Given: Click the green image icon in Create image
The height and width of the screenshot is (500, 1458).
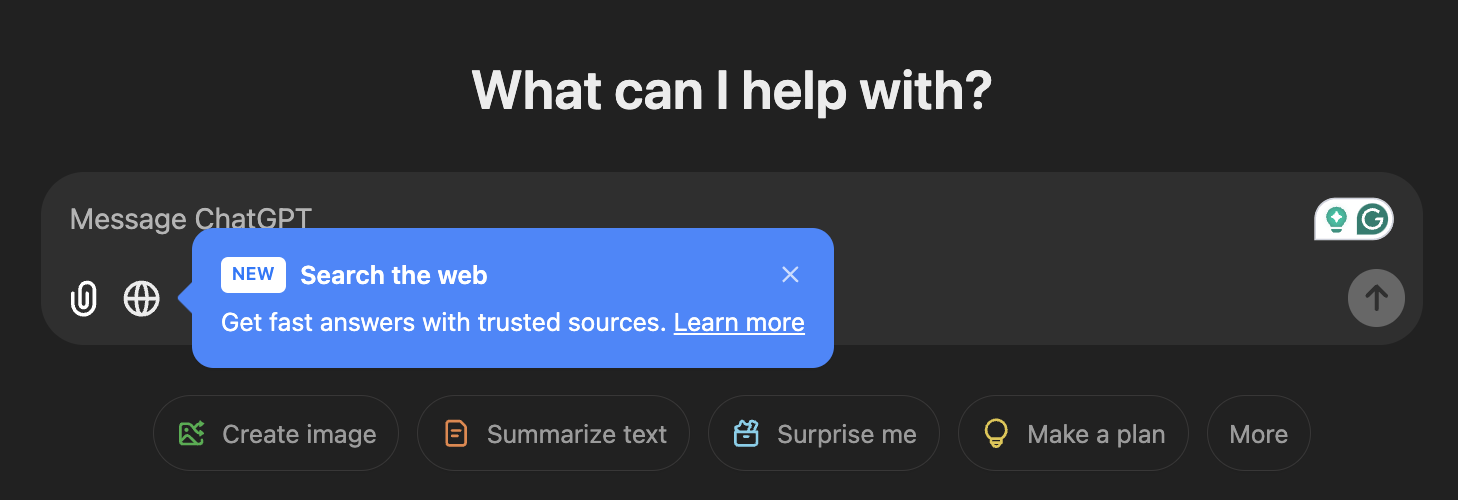Looking at the screenshot, I should [x=191, y=433].
